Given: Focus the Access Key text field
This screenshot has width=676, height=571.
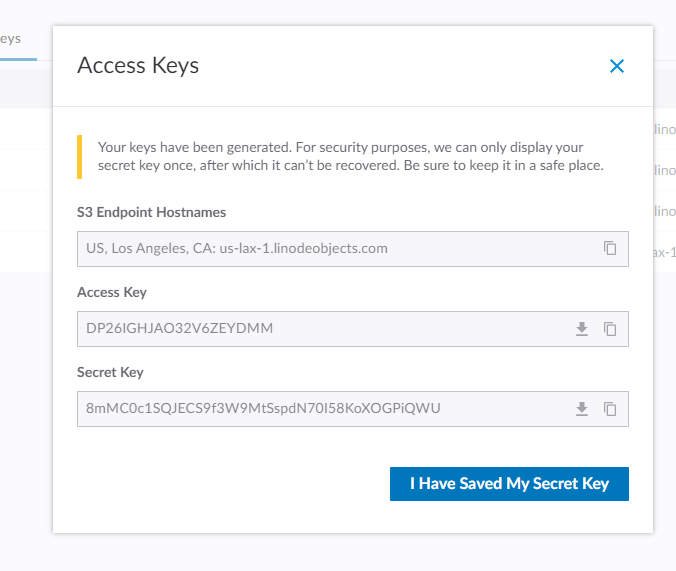Looking at the screenshot, I should pos(320,328).
